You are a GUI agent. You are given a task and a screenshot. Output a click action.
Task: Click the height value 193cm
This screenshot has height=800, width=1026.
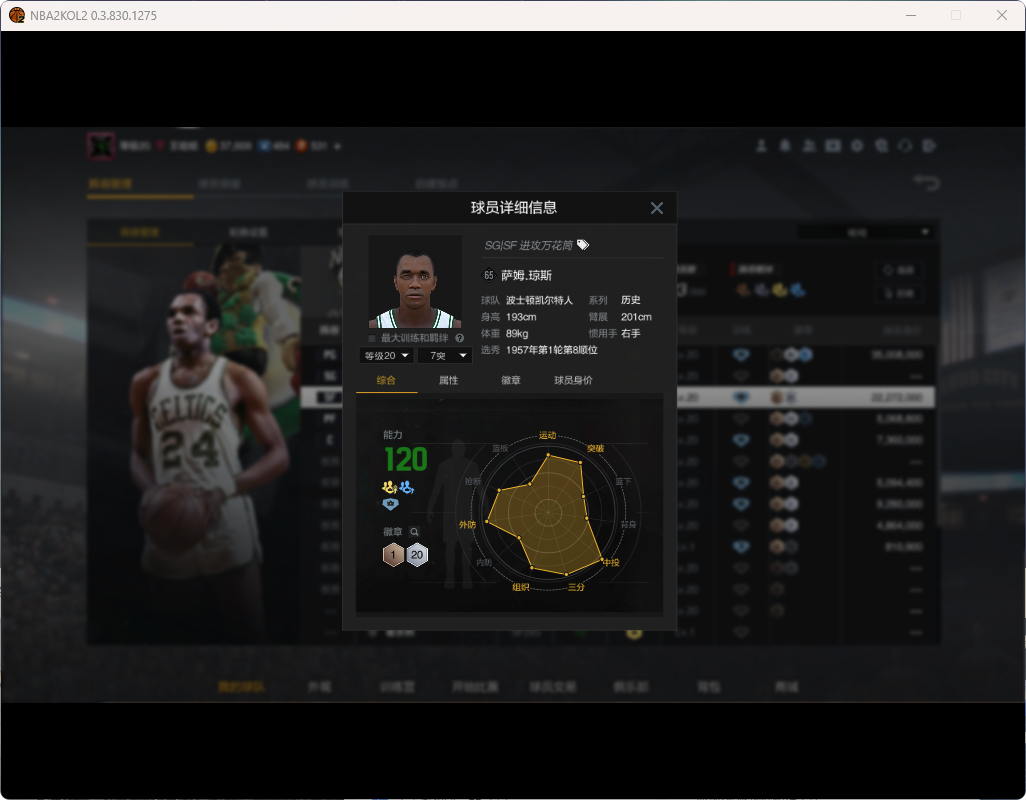521,317
